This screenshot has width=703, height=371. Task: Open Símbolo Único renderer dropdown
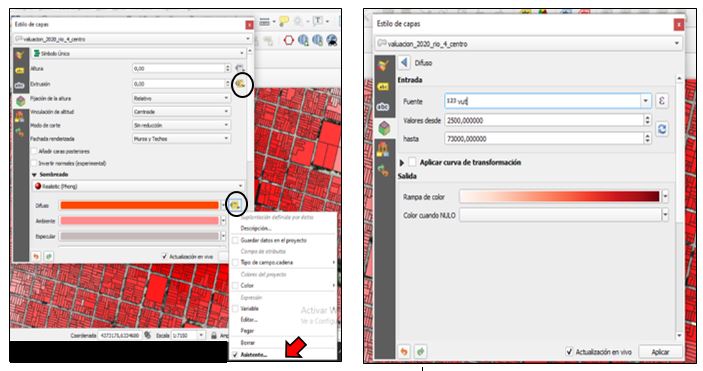click(x=139, y=53)
